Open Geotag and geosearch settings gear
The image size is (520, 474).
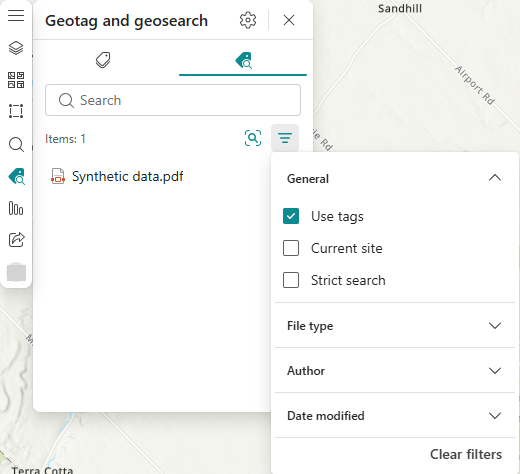(248, 20)
